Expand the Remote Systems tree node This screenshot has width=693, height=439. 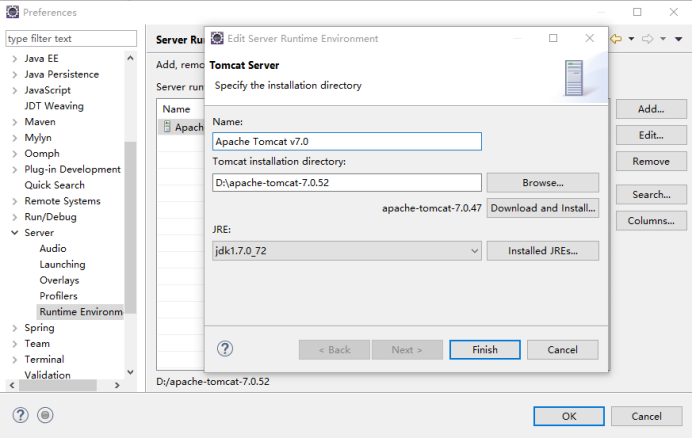15,202
